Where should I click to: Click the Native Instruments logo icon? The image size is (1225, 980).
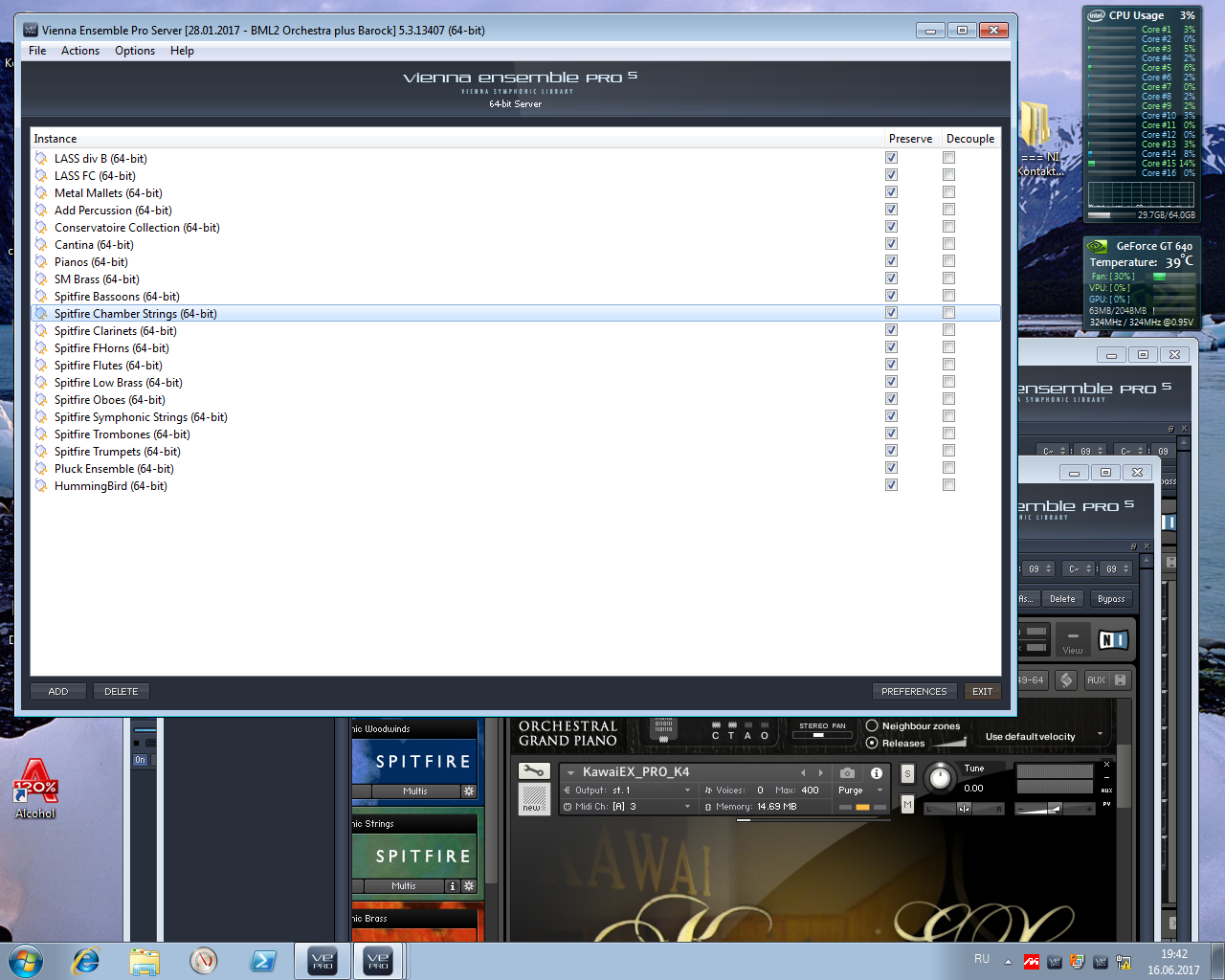pos(1113,640)
